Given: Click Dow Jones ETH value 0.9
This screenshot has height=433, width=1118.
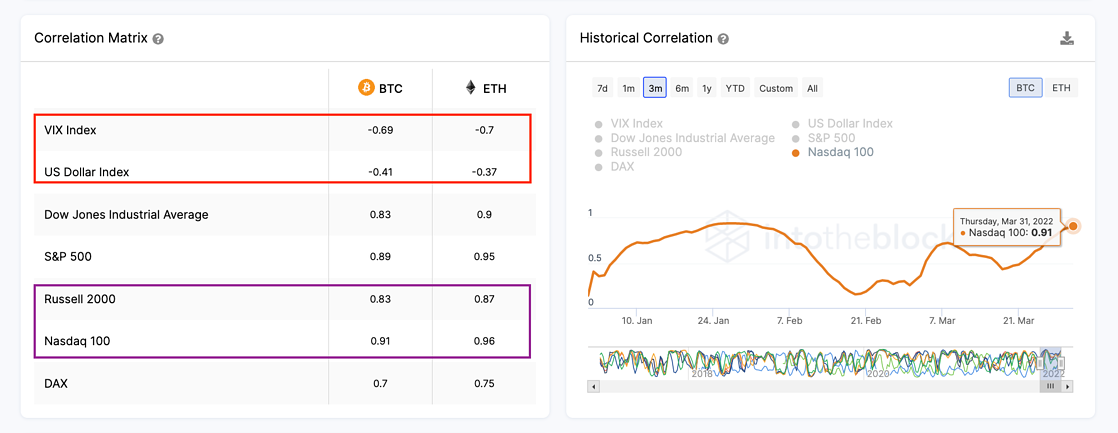Looking at the screenshot, I should 485,215.
